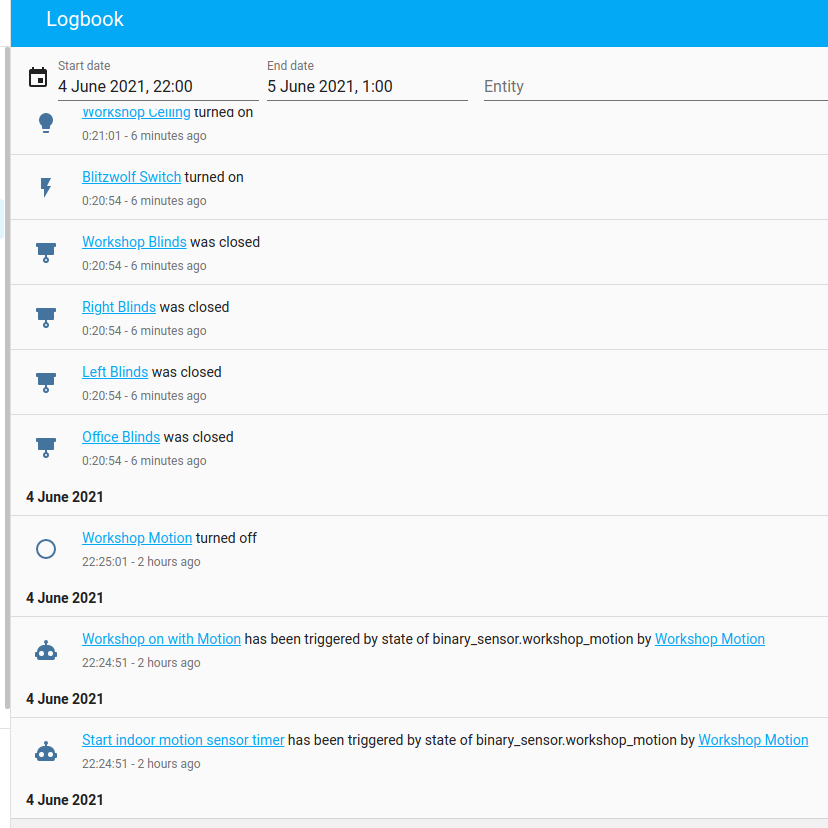Click the robot icon beside Workshop on with Motion
Viewport: 828px width, 828px height.
[45, 650]
